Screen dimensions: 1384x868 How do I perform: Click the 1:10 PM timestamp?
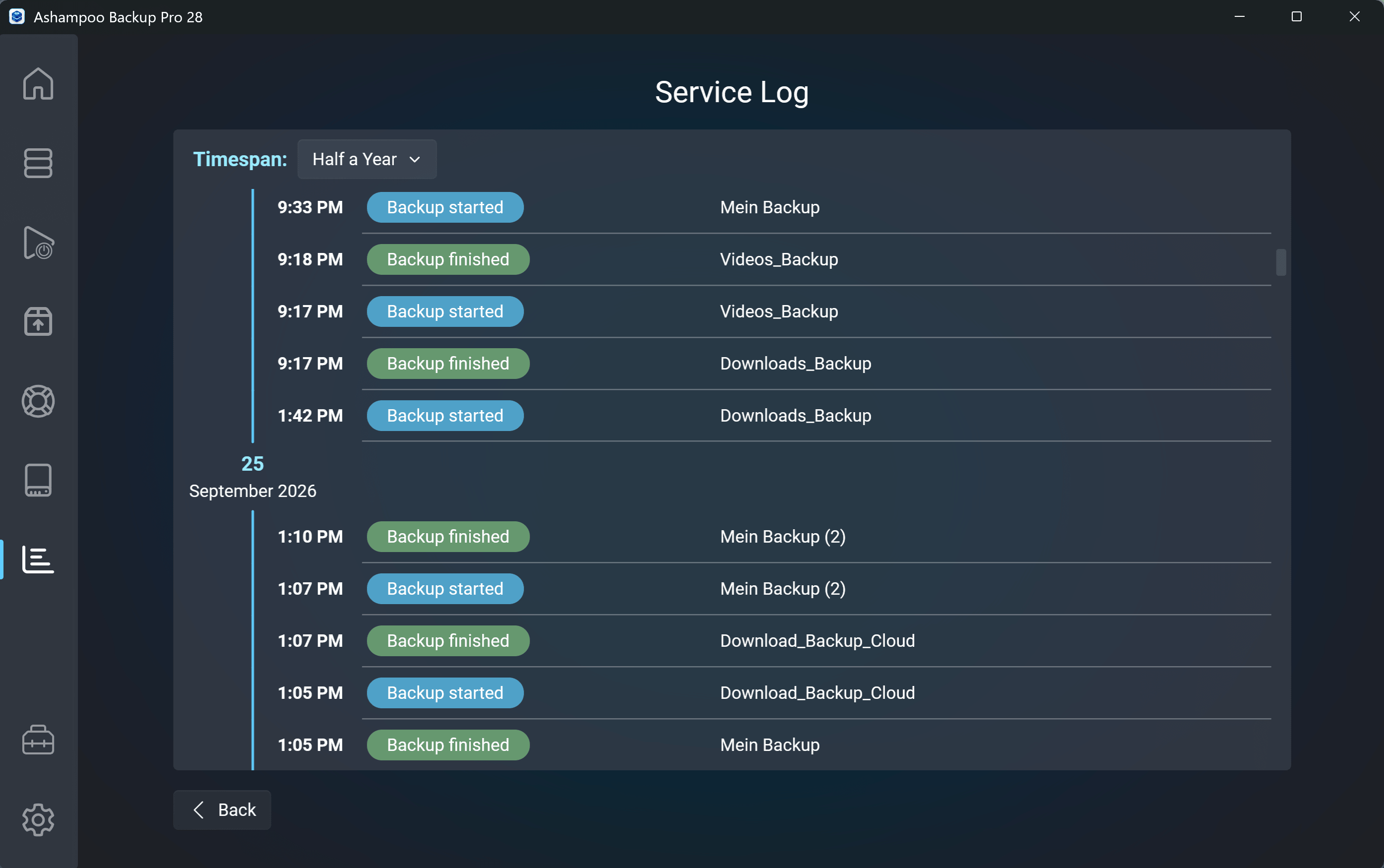click(x=311, y=537)
